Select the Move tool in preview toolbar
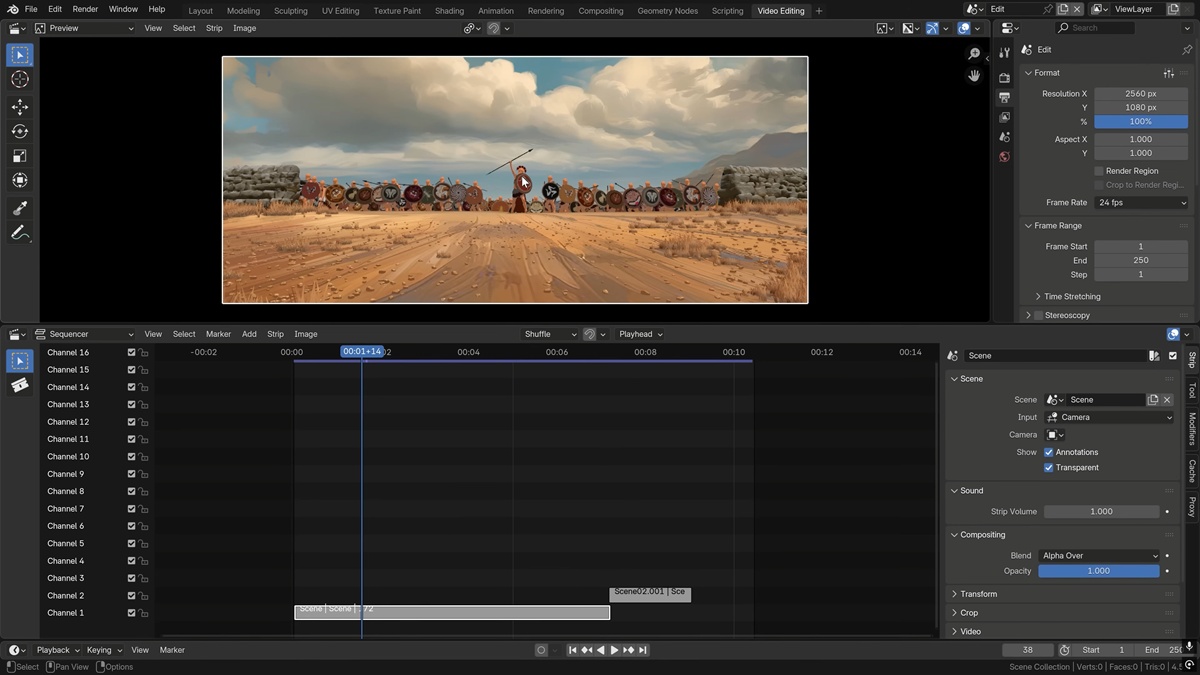Image resolution: width=1200 pixels, height=675 pixels. coord(20,106)
